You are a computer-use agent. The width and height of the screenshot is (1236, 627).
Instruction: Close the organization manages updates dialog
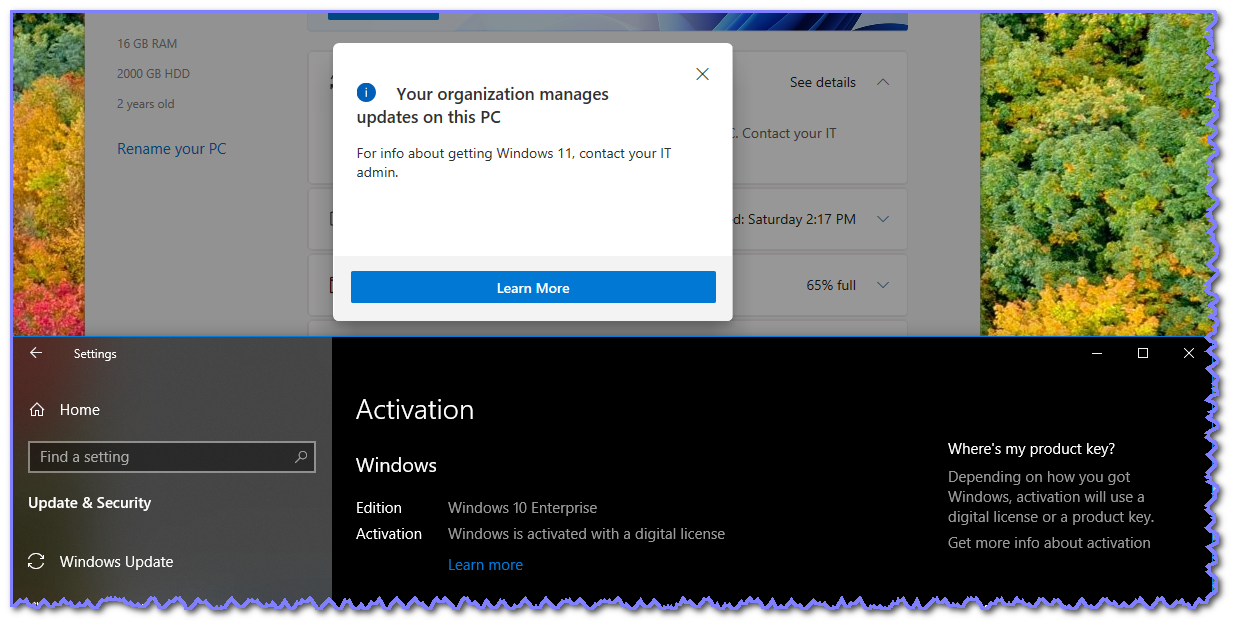pos(702,74)
